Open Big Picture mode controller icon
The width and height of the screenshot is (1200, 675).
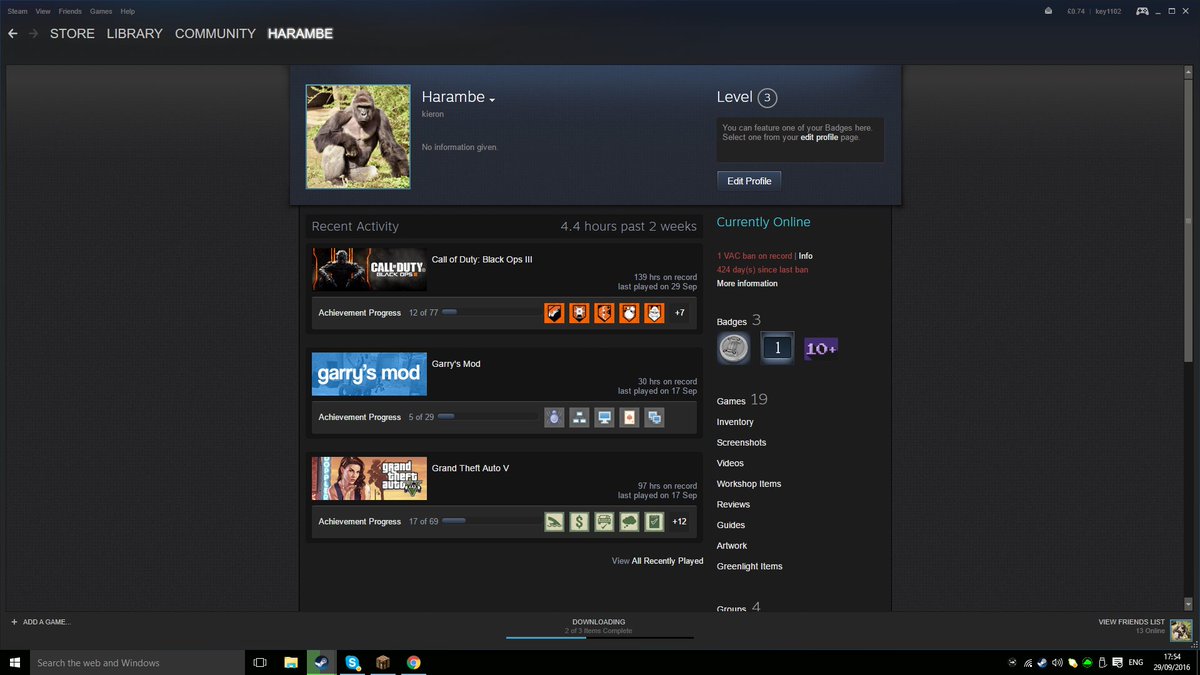coord(1142,11)
